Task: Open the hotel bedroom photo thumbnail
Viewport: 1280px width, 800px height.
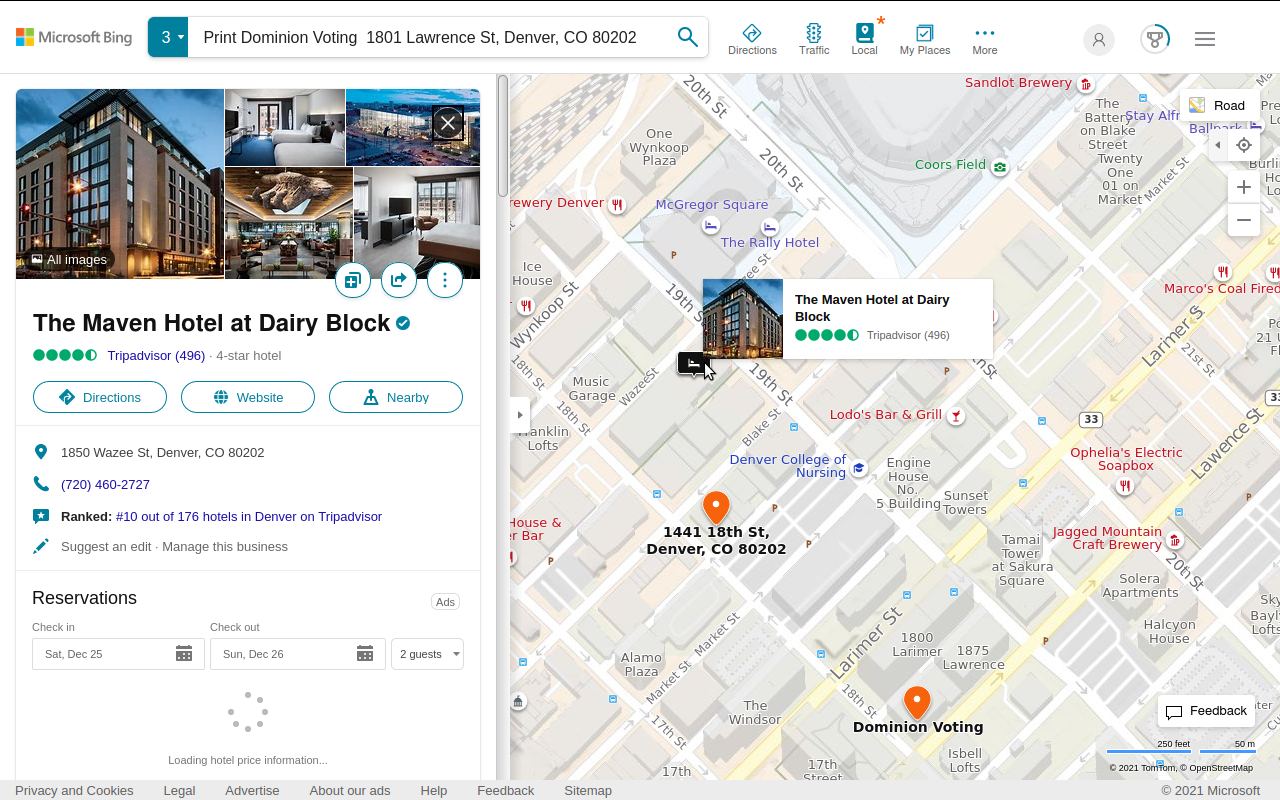Action: (x=285, y=127)
